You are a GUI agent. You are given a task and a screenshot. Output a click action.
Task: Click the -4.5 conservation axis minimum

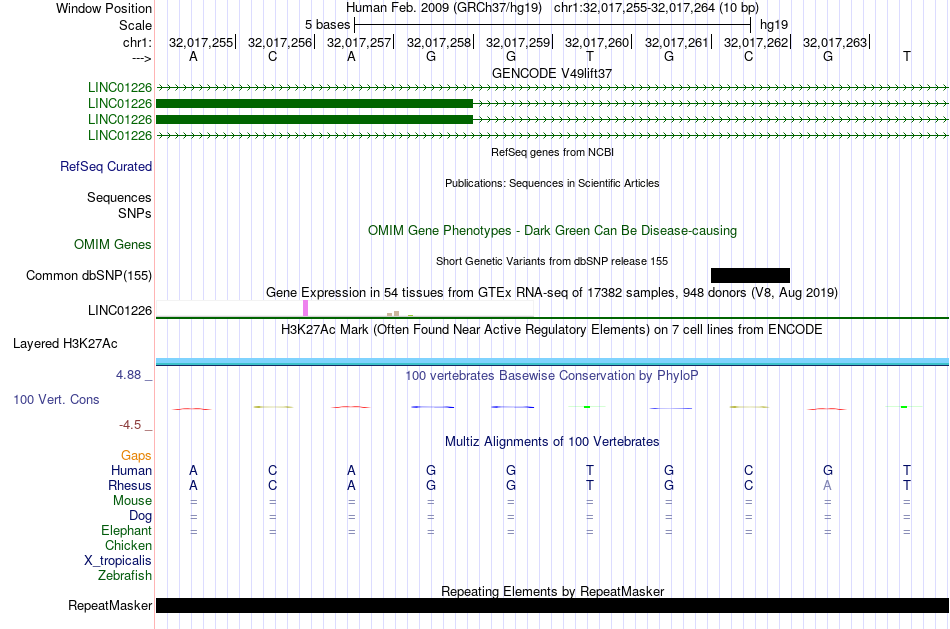[130, 425]
